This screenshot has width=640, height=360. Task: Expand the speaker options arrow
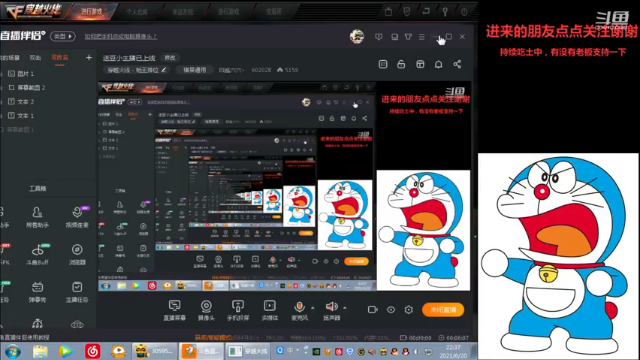344,308
